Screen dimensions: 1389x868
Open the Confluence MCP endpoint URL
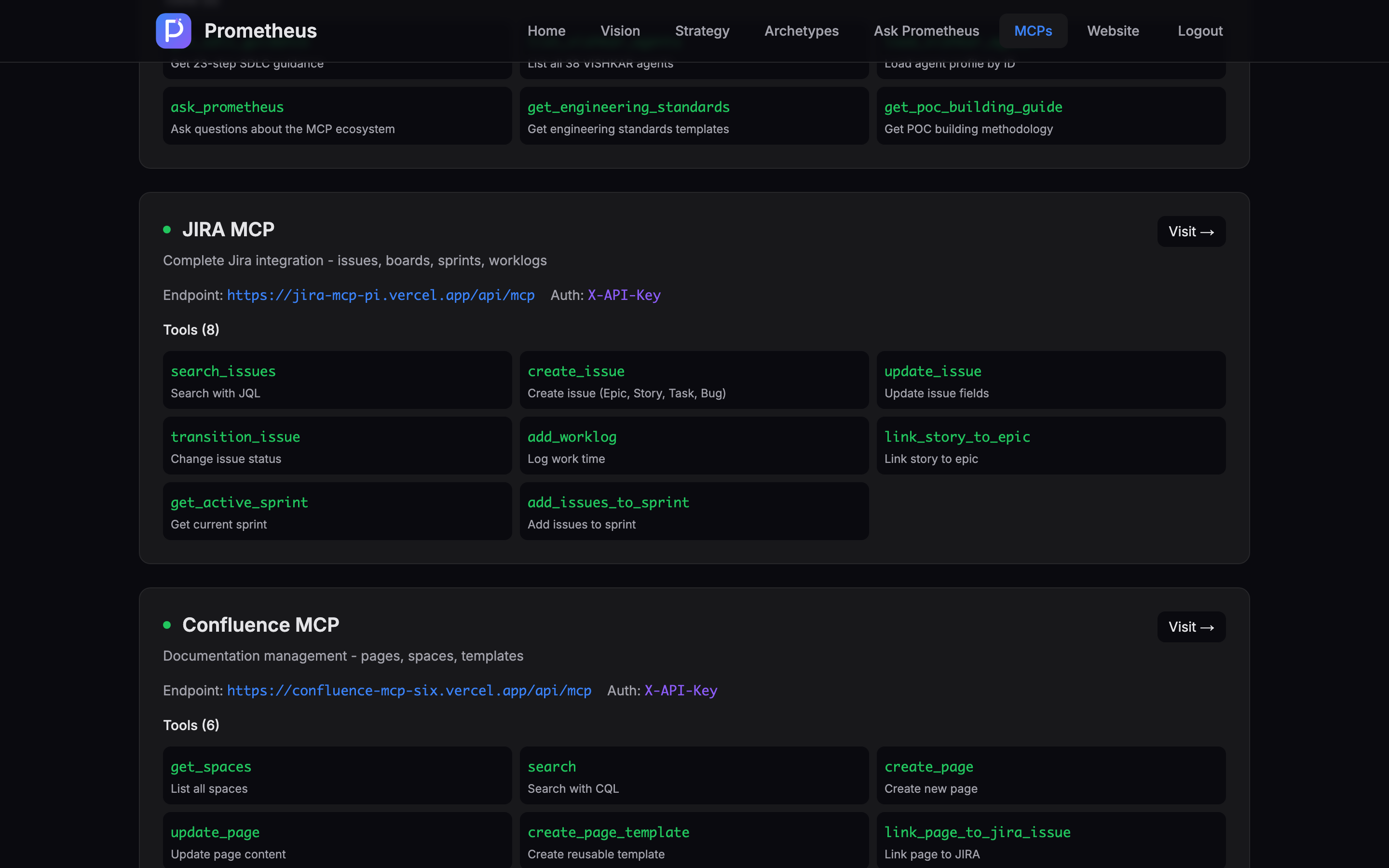(409, 691)
